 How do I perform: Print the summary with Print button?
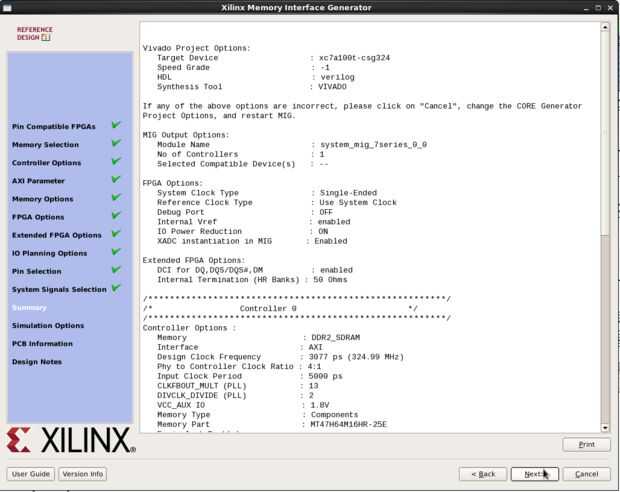[x=586, y=445]
